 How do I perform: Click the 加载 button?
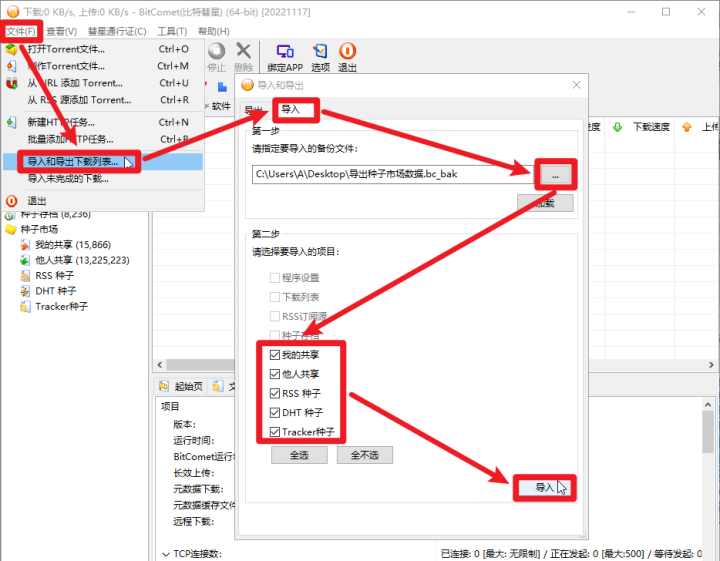pyautogui.click(x=545, y=203)
